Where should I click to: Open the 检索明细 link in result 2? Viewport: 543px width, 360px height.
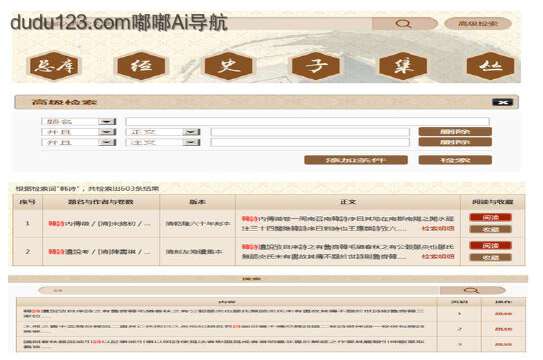point(438,256)
